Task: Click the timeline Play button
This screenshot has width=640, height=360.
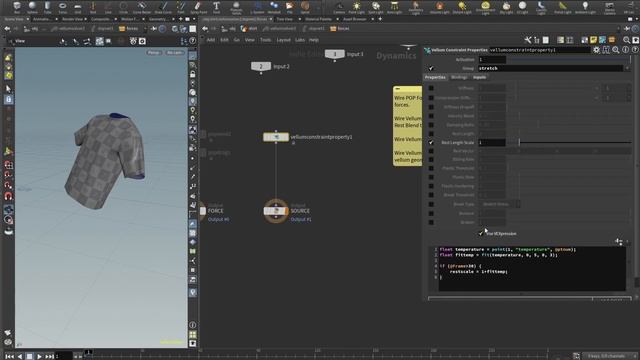Action: click(39, 356)
